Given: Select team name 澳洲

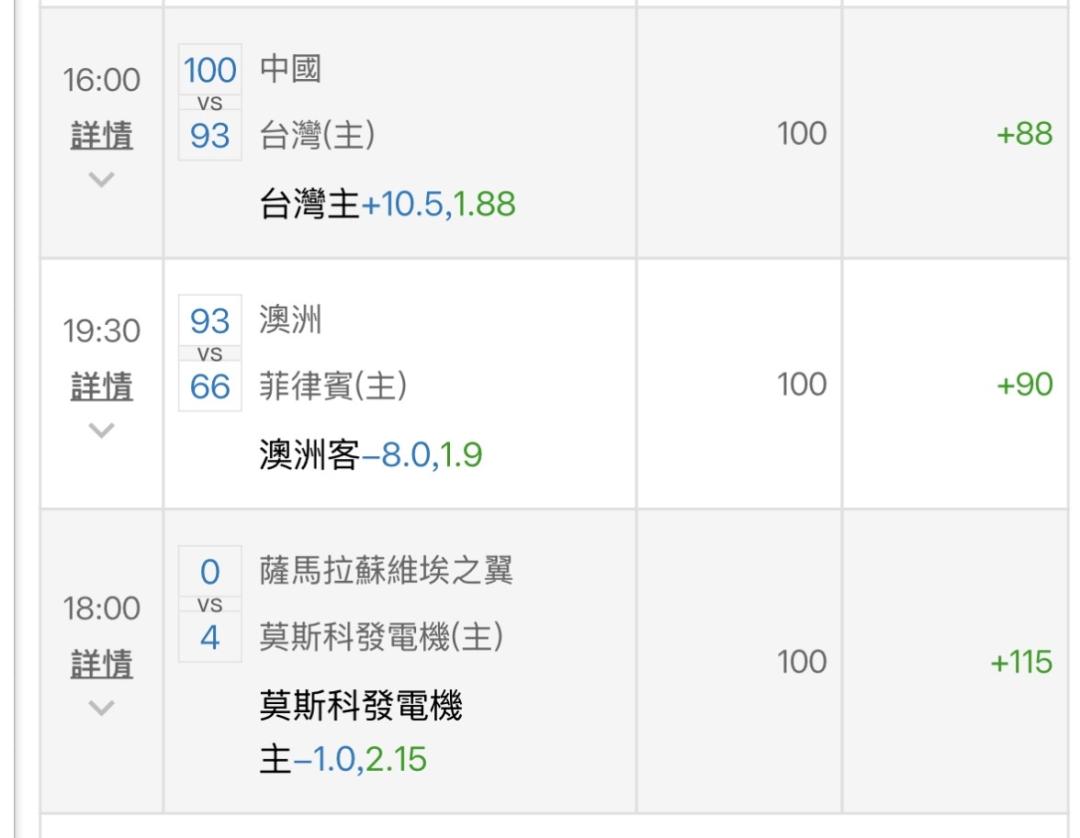Looking at the screenshot, I should point(290,322).
